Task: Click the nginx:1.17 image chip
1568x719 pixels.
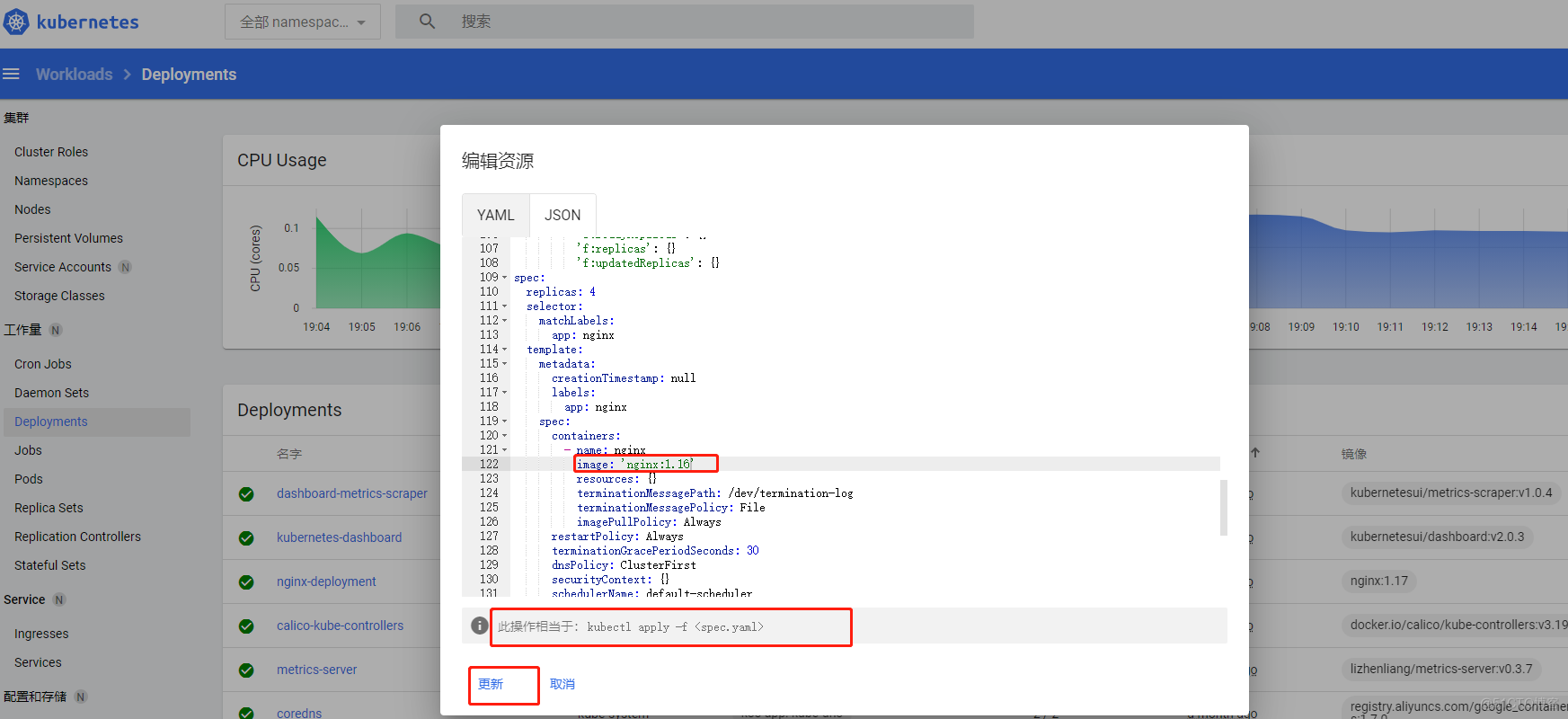Action: pyautogui.click(x=1378, y=581)
